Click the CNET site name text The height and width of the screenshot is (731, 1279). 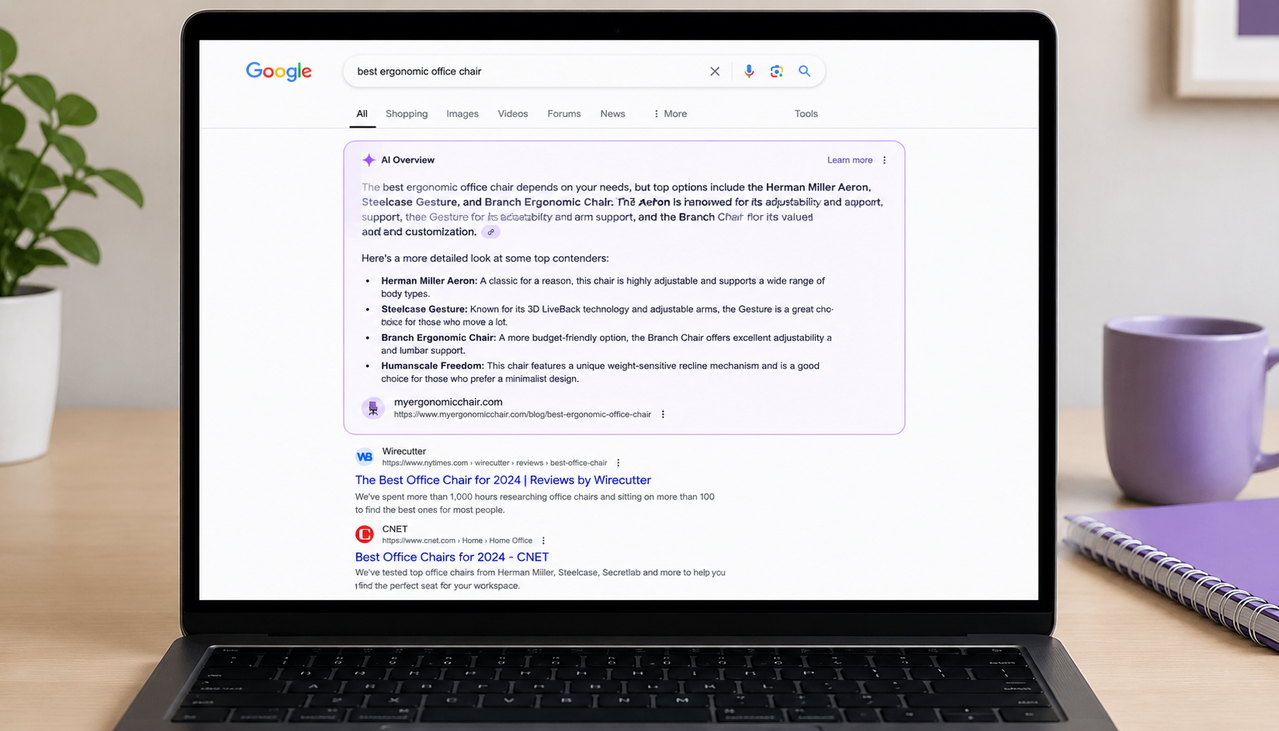click(x=395, y=529)
